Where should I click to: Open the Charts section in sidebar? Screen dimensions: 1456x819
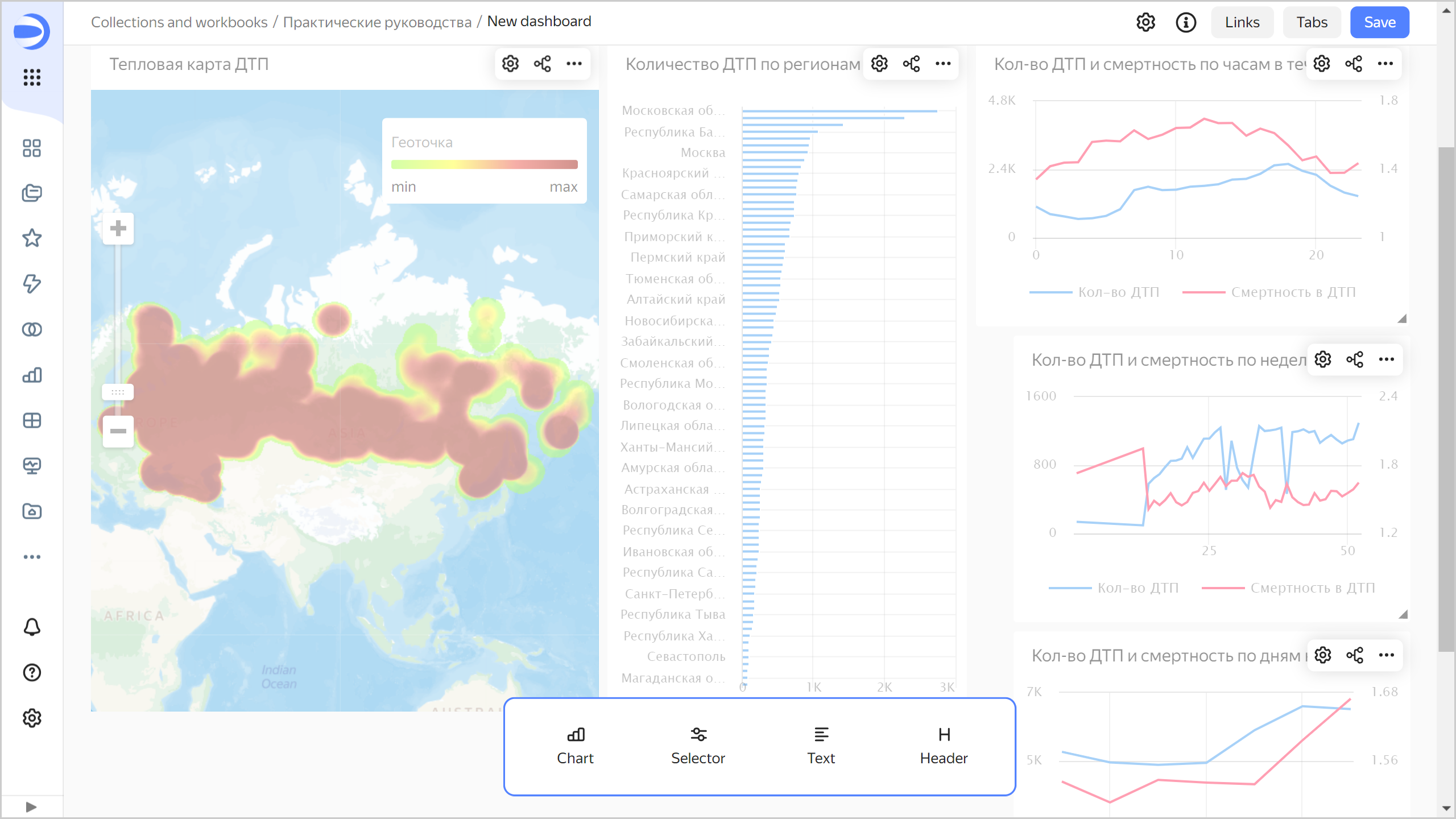[32, 375]
